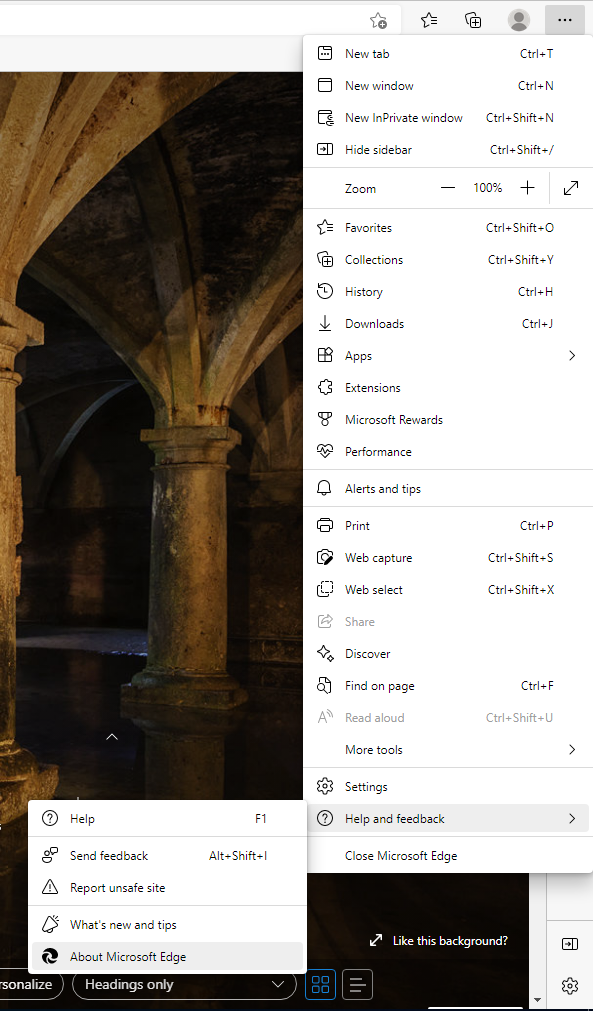
Task: Click the sidebar hide panel icon at bottom right
Action: [x=570, y=944]
